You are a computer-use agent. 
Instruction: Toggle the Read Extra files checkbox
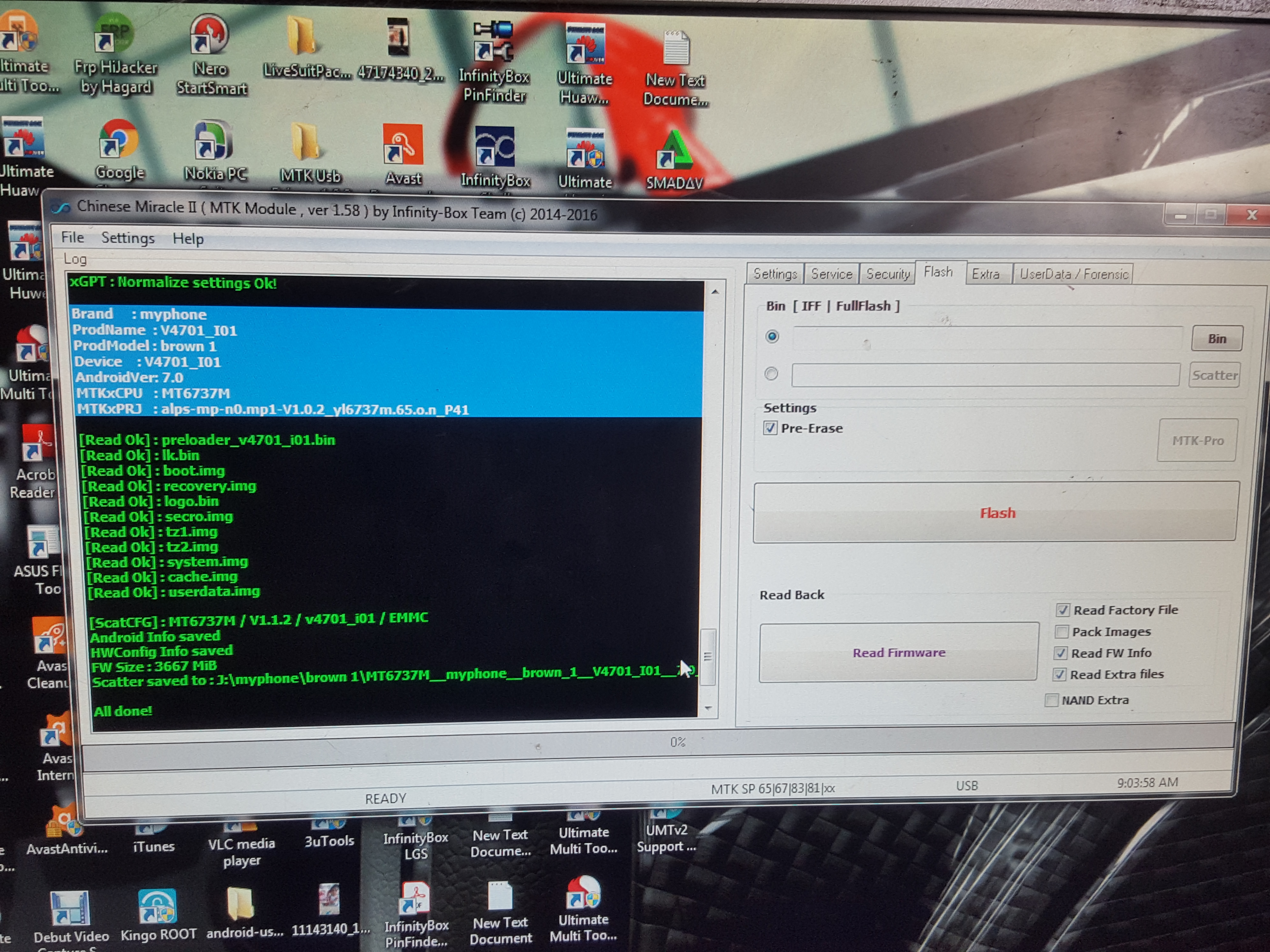pyautogui.click(x=1059, y=675)
